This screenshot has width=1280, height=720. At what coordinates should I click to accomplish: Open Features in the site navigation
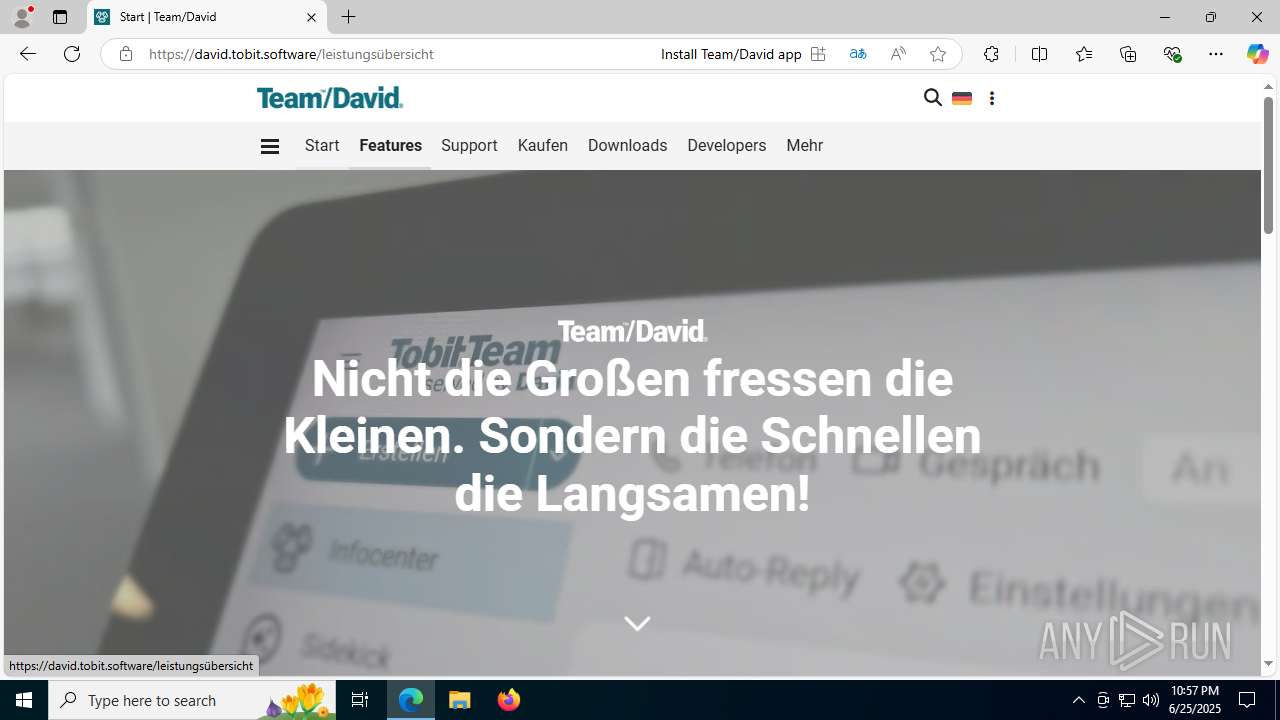(390, 146)
